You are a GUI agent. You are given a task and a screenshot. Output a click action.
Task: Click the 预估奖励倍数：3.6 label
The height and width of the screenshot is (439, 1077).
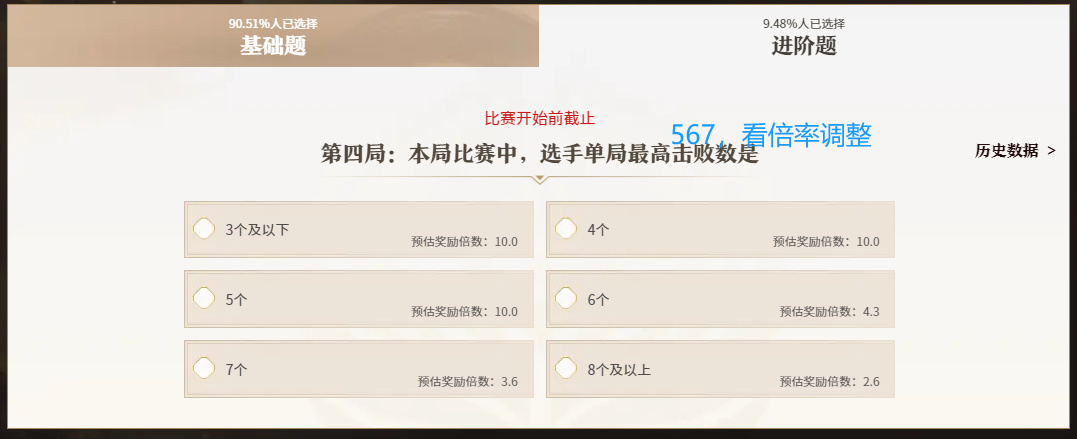[467, 381]
